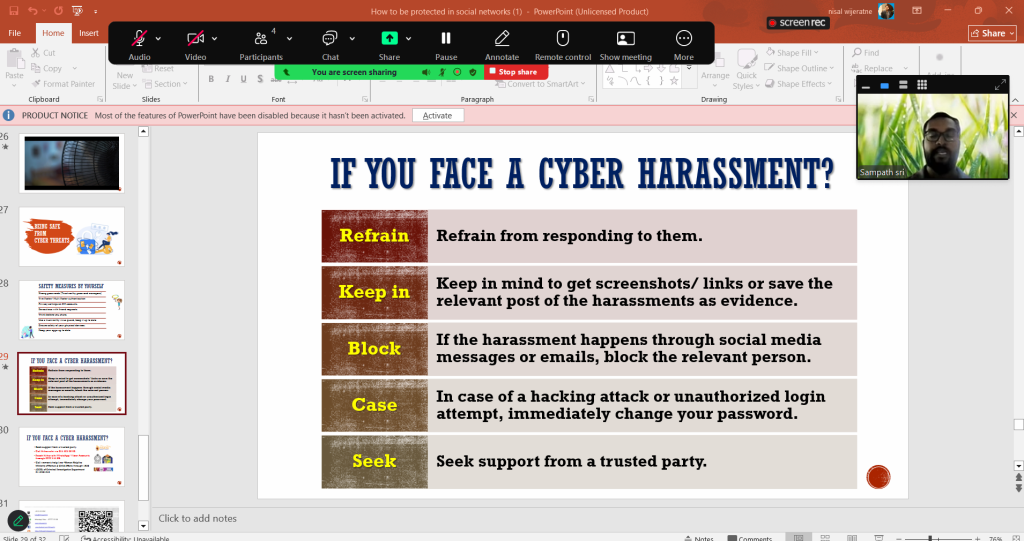Open the Zoom Participants panel
The image size is (1024, 541).
[261, 39]
